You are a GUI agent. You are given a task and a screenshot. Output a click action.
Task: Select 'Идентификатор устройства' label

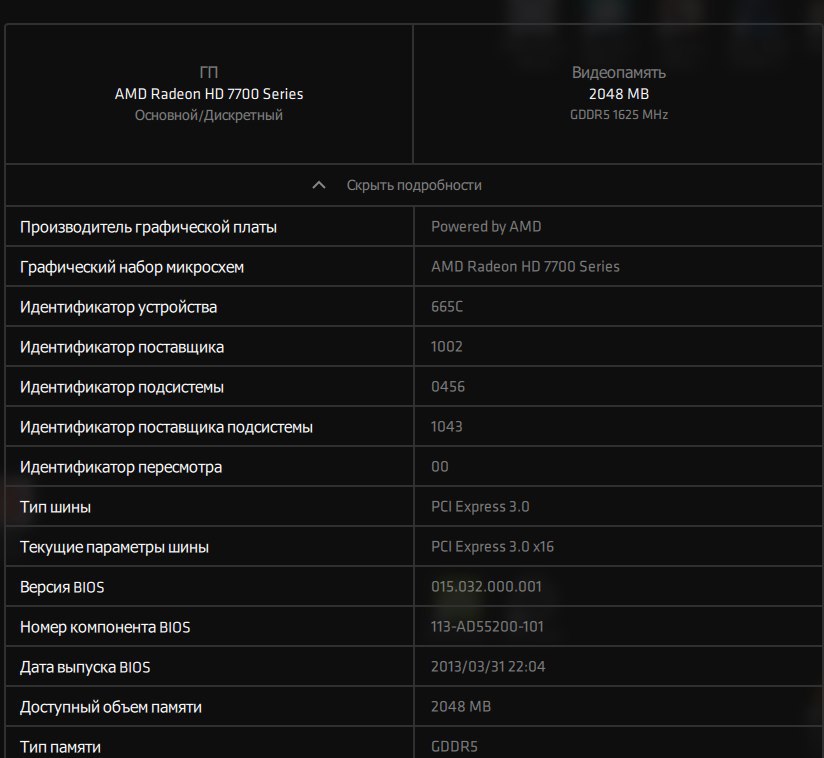coord(118,307)
